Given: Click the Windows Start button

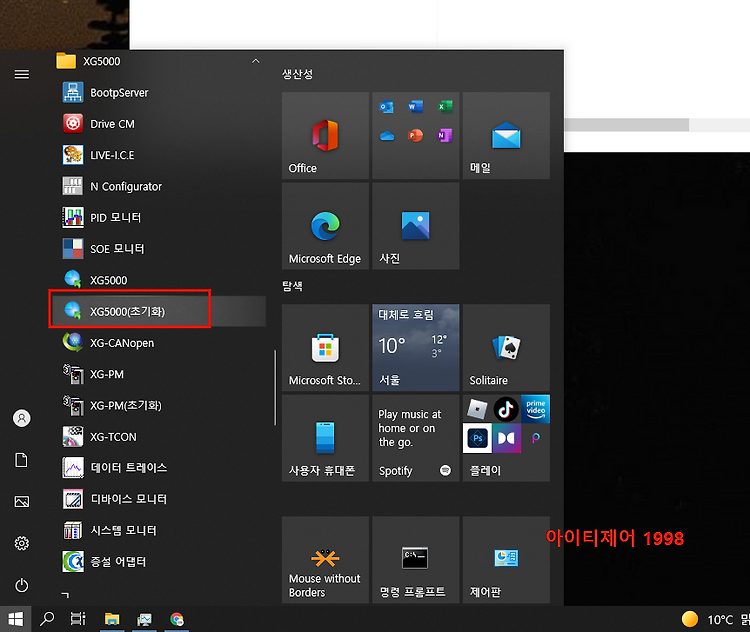Looking at the screenshot, I should pyautogui.click(x=15, y=619).
